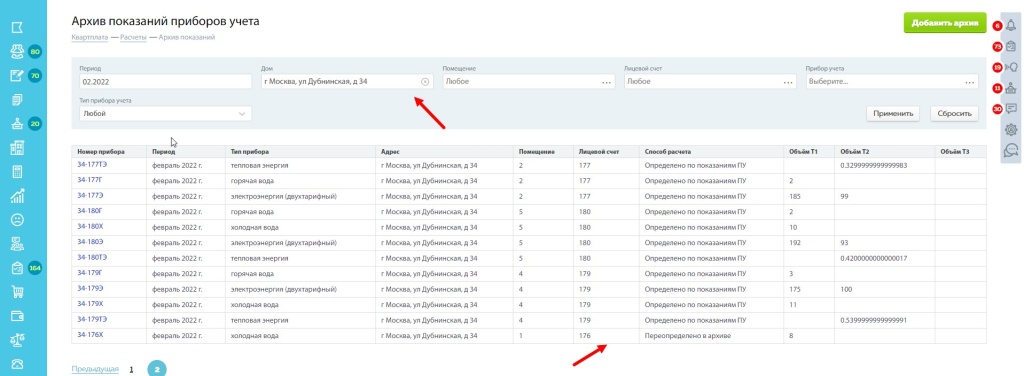Screen dimensions: 1024x376
Task: Click the Дом address input field
Action: tap(346, 82)
